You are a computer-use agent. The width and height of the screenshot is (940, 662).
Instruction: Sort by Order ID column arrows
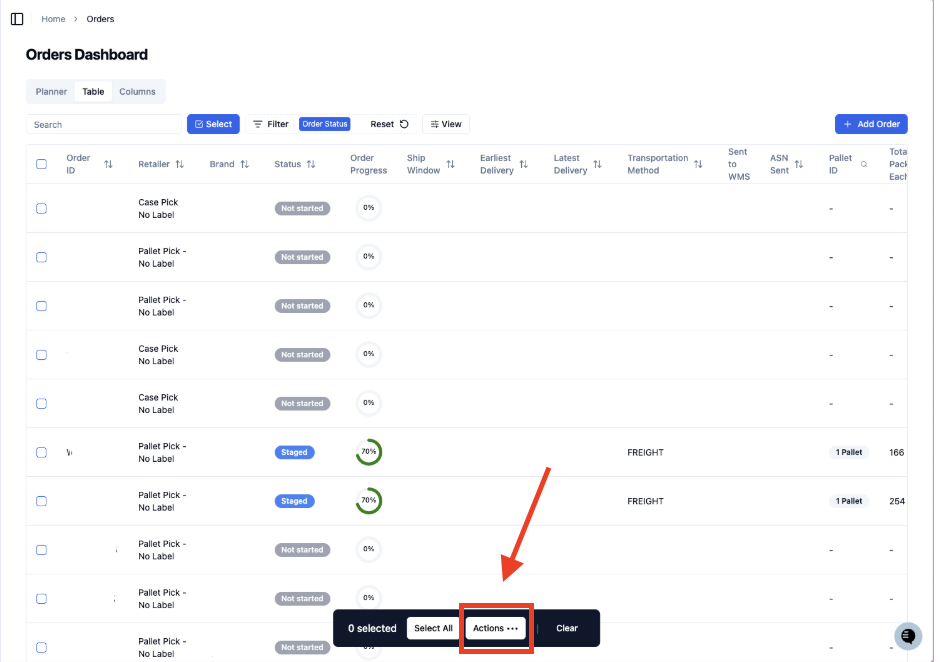tap(108, 164)
